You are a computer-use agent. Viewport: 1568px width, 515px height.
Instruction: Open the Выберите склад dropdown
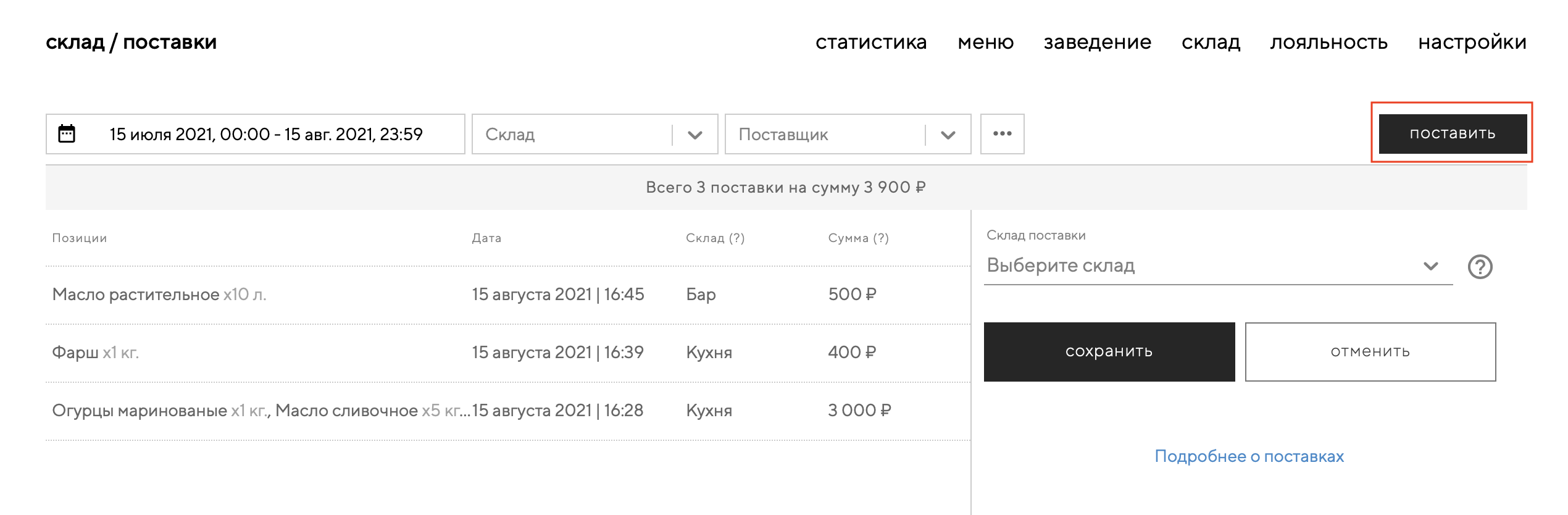click(1217, 266)
